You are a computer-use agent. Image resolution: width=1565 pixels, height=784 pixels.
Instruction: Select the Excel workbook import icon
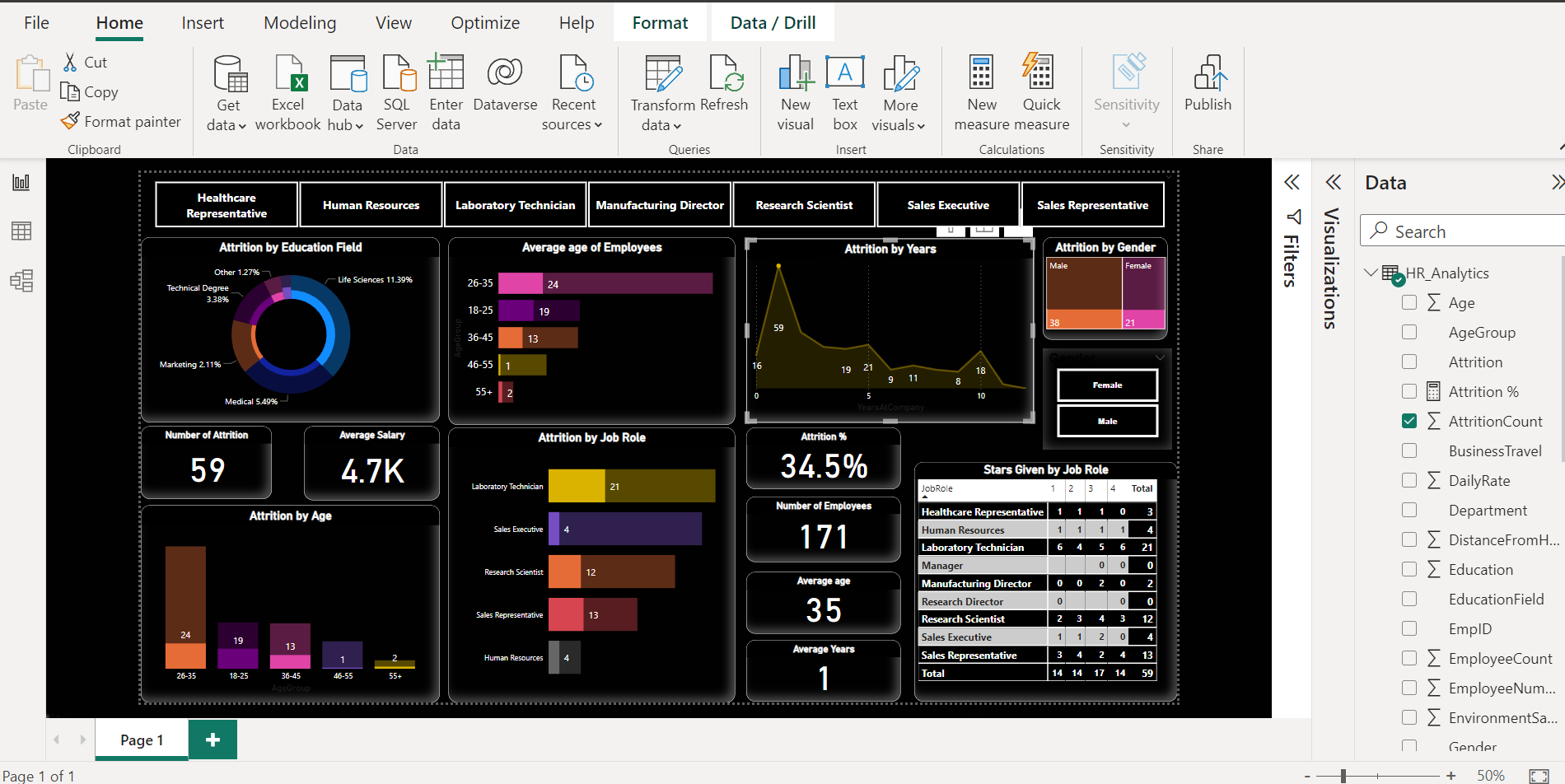click(287, 91)
